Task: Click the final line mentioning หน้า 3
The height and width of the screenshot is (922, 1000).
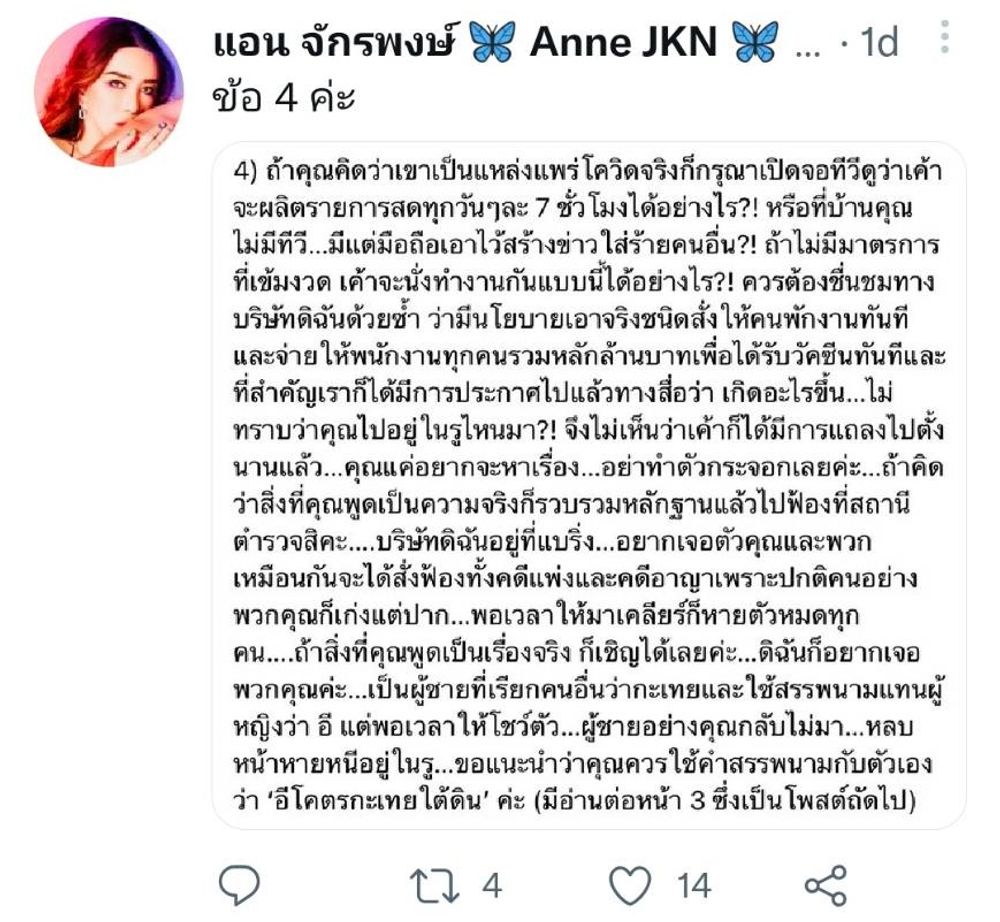Action: [x=575, y=799]
